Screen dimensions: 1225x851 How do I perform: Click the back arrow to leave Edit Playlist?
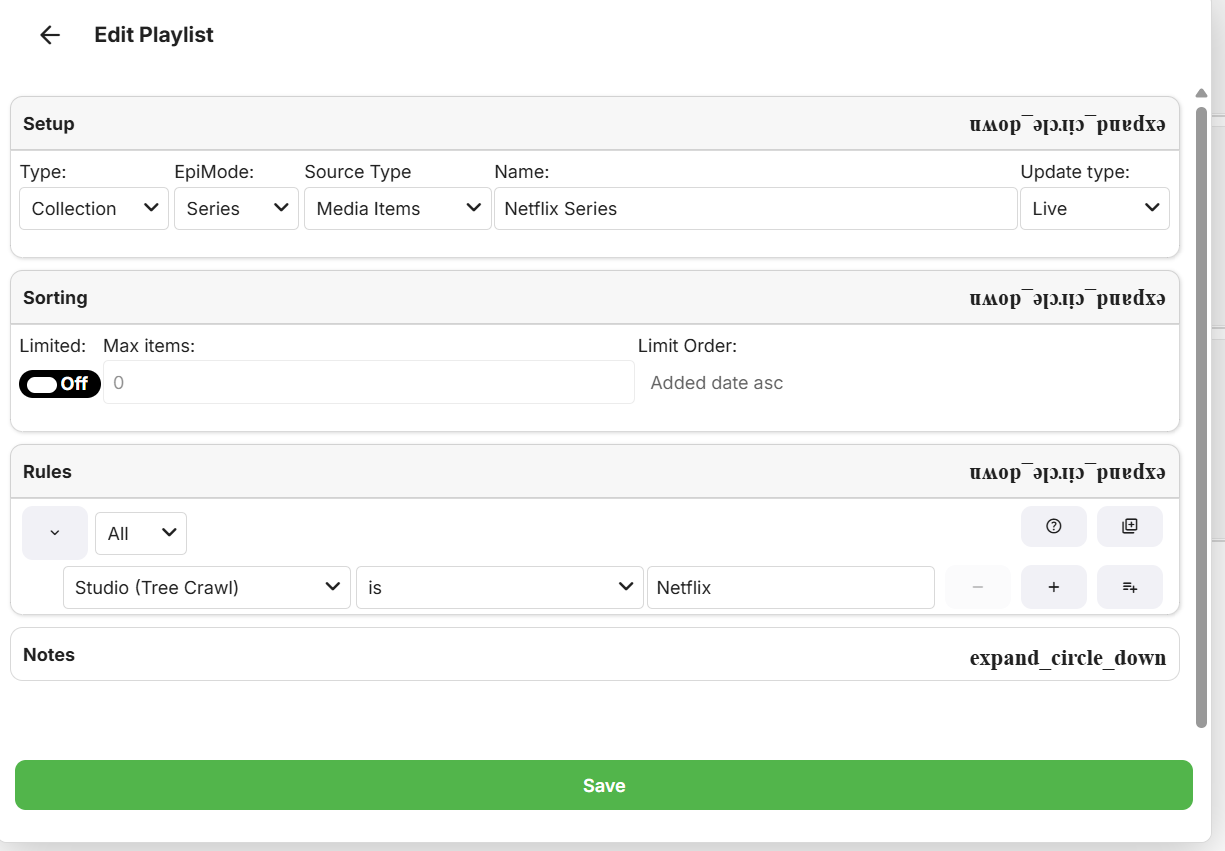(x=49, y=34)
